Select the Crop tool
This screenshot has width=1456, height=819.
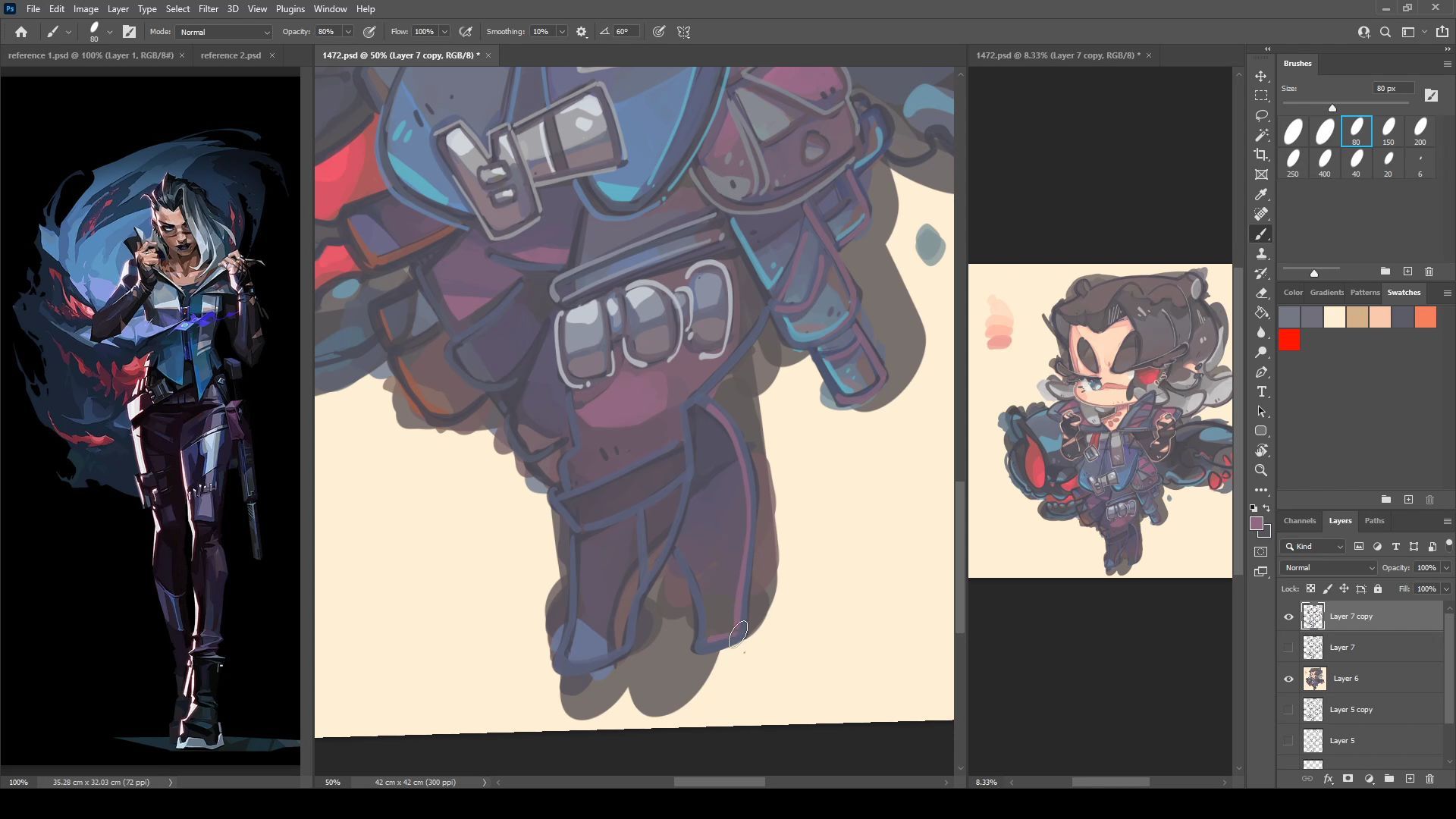click(1261, 155)
